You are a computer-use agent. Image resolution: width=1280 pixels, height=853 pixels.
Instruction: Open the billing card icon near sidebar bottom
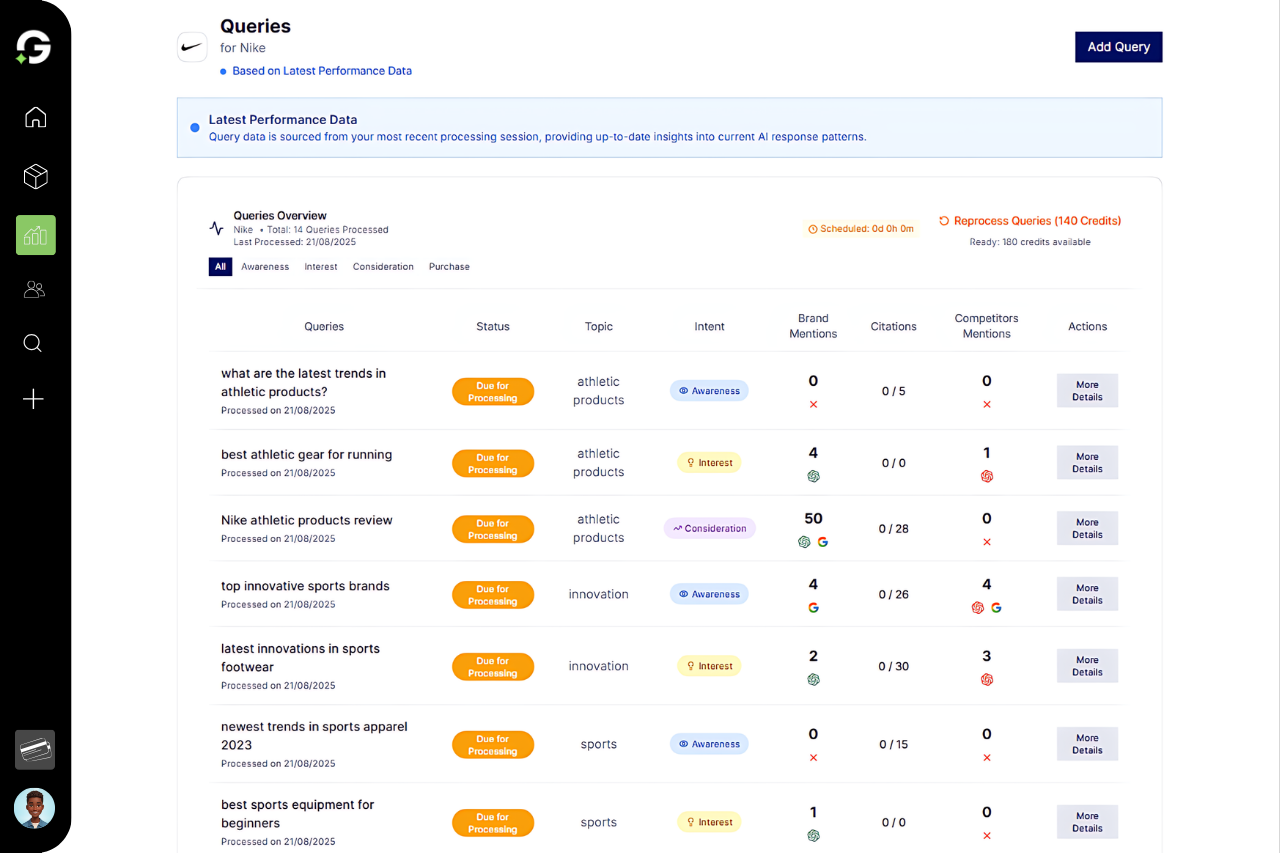35,750
